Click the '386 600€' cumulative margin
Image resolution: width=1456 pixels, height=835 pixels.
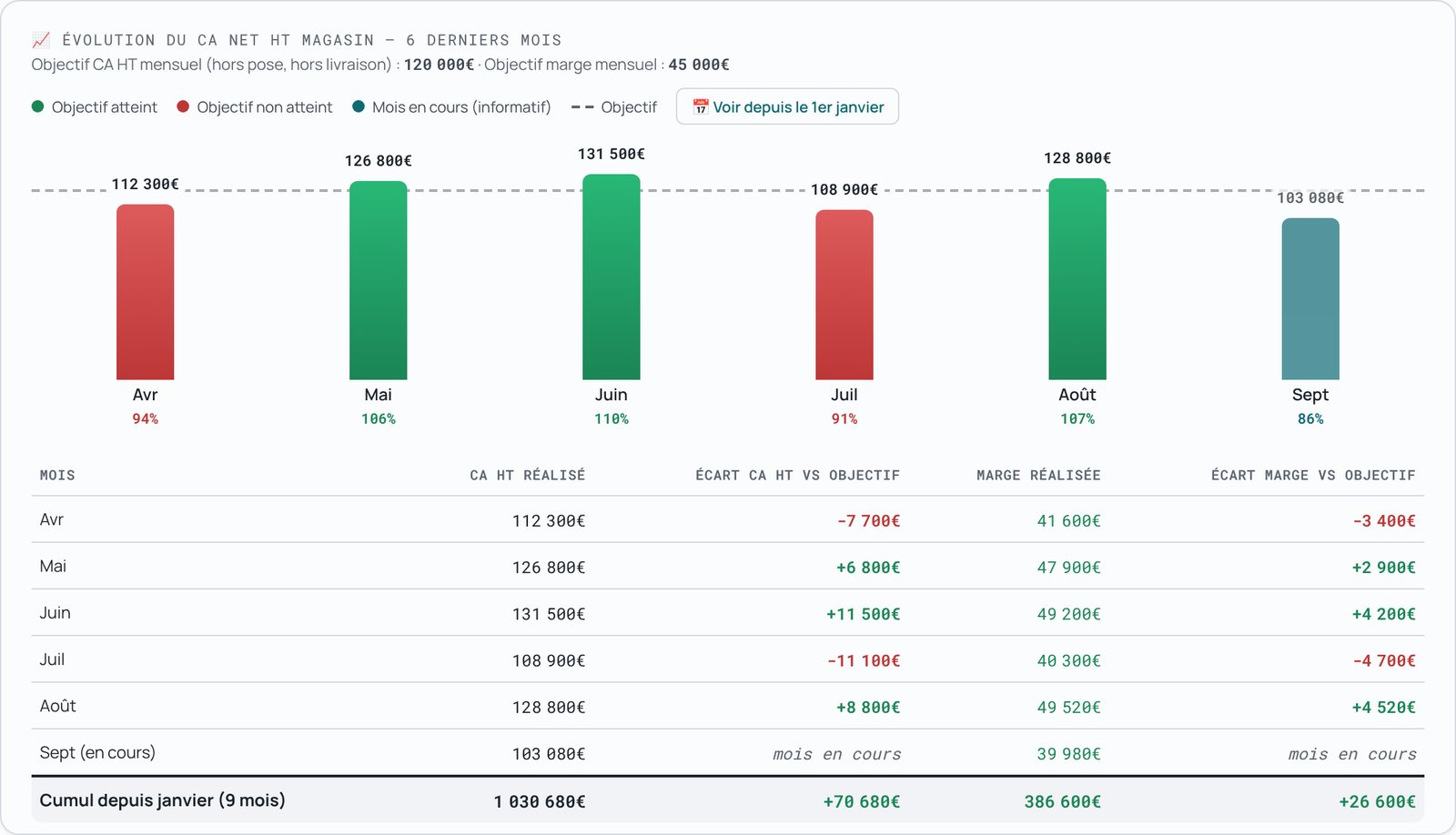coord(1063,802)
